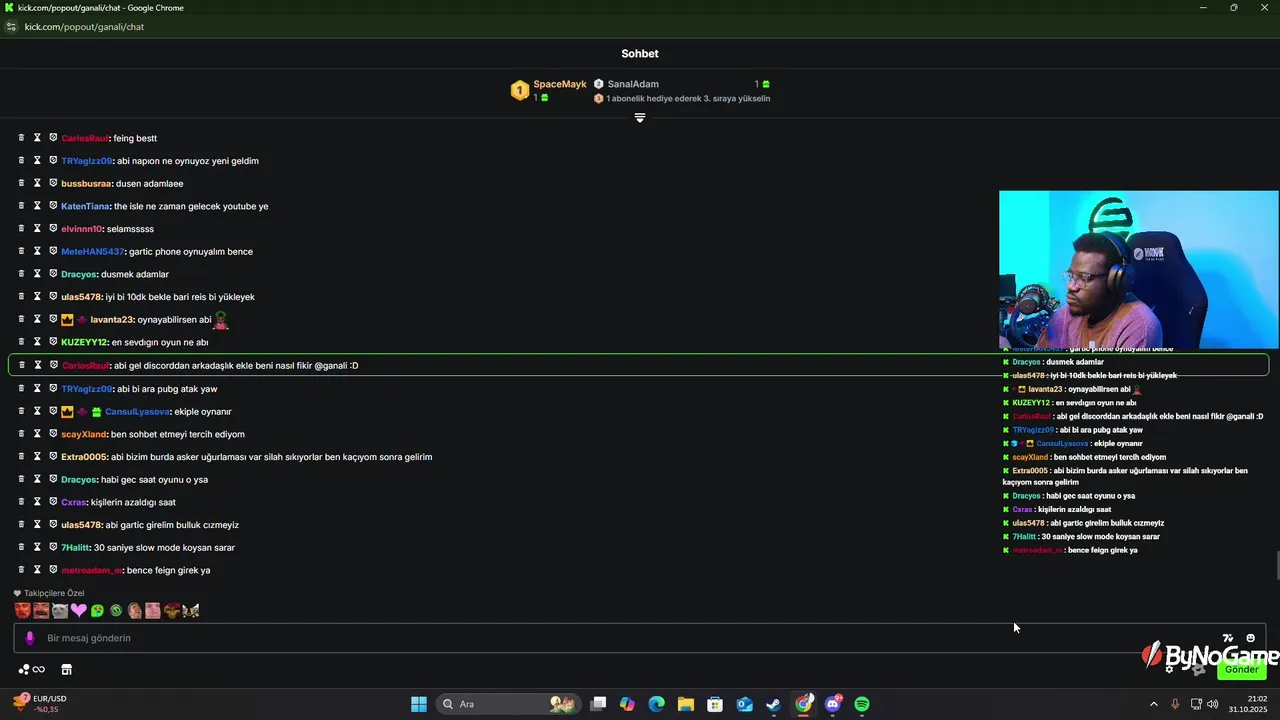Insert the green face follower emote
The width and height of the screenshot is (1280, 720).
(x=97, y=610)
